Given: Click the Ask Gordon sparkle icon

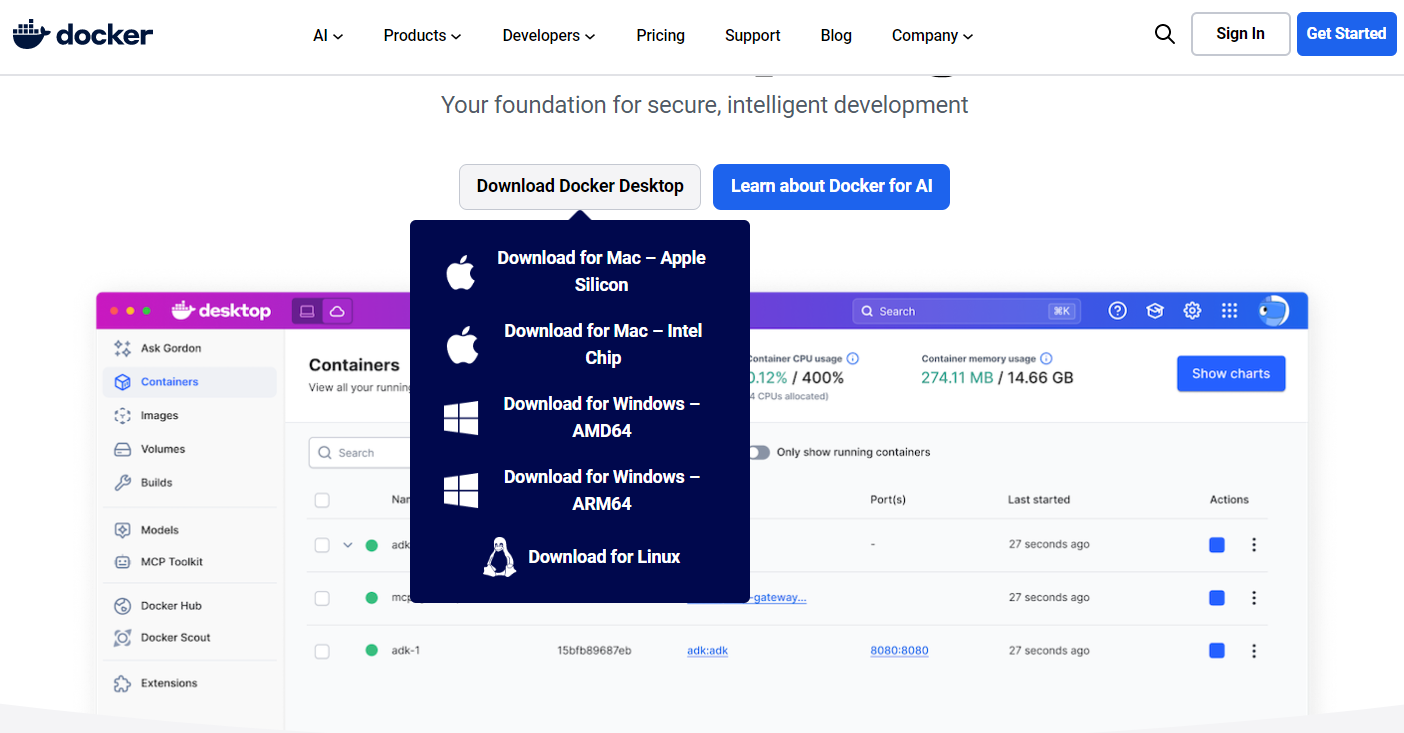Looking at the screenshot, I should tap(122, 349).
